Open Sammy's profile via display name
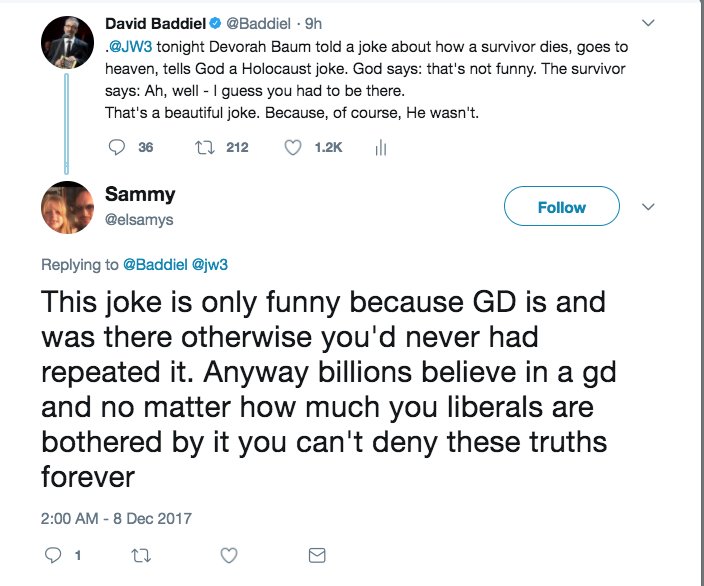 pyautogui.click(x=141, y=195)
